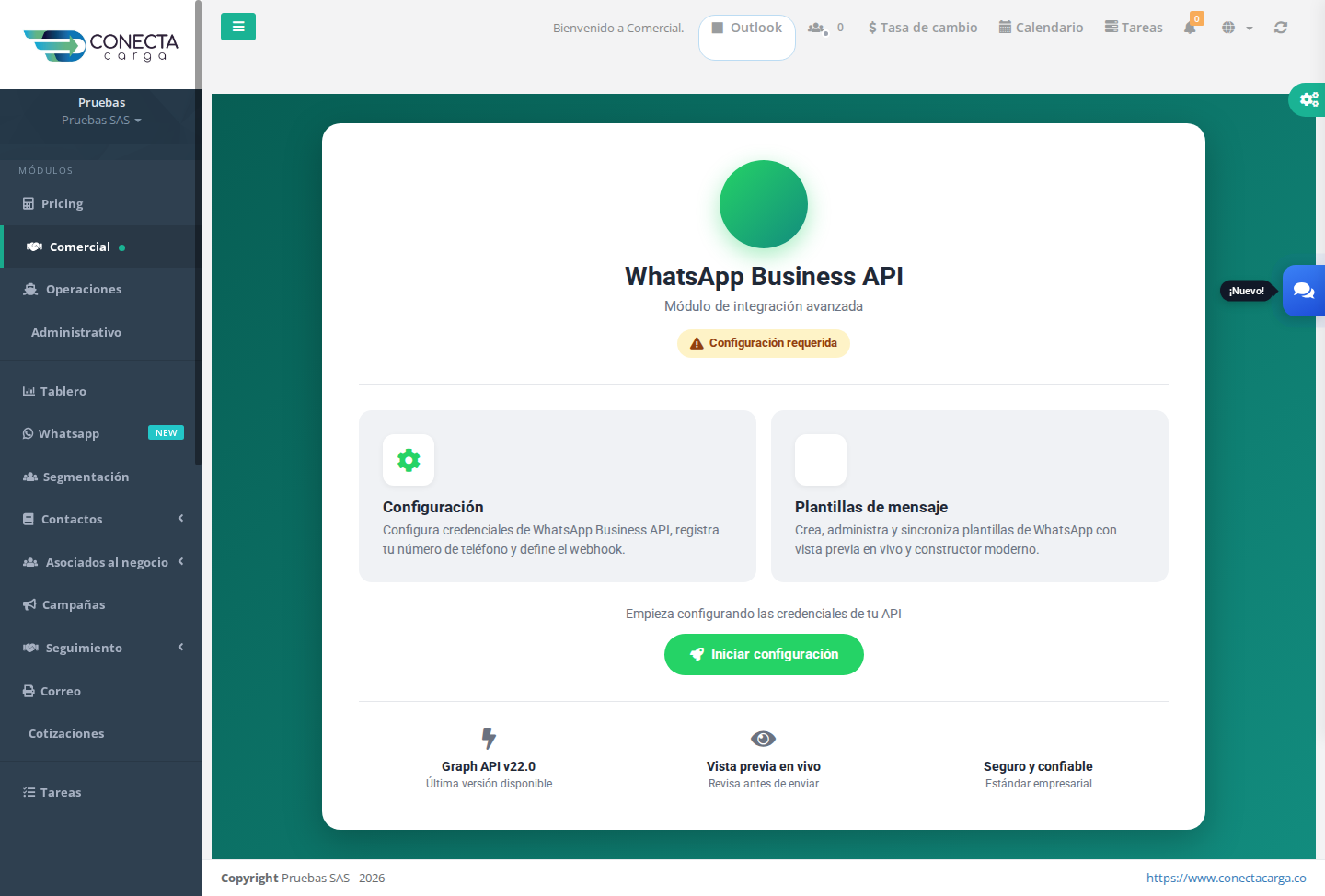Open the notifications bell icon

[1190, 28]
